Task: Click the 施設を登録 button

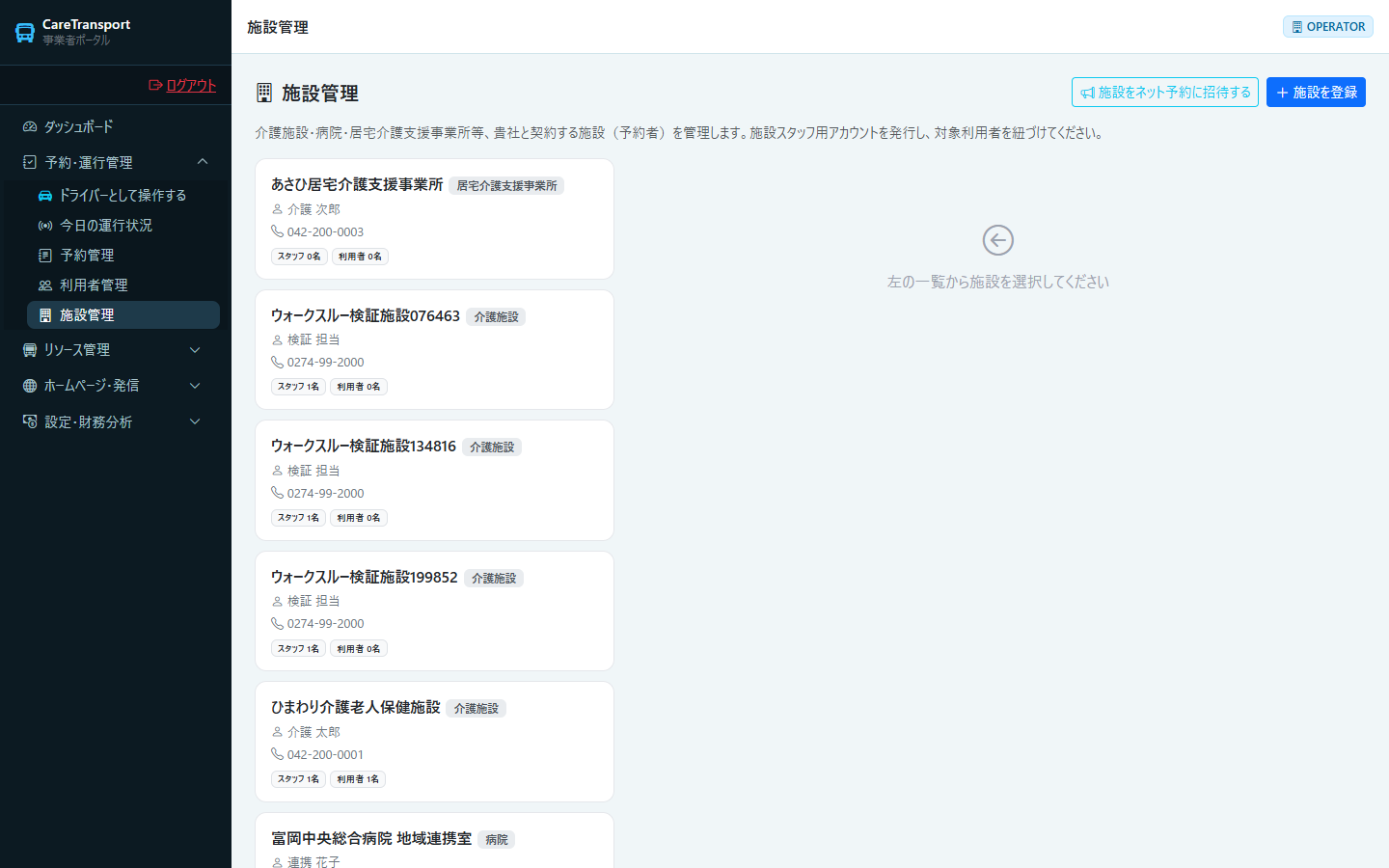Action: pyautogui.click(x=1316, y=93)
